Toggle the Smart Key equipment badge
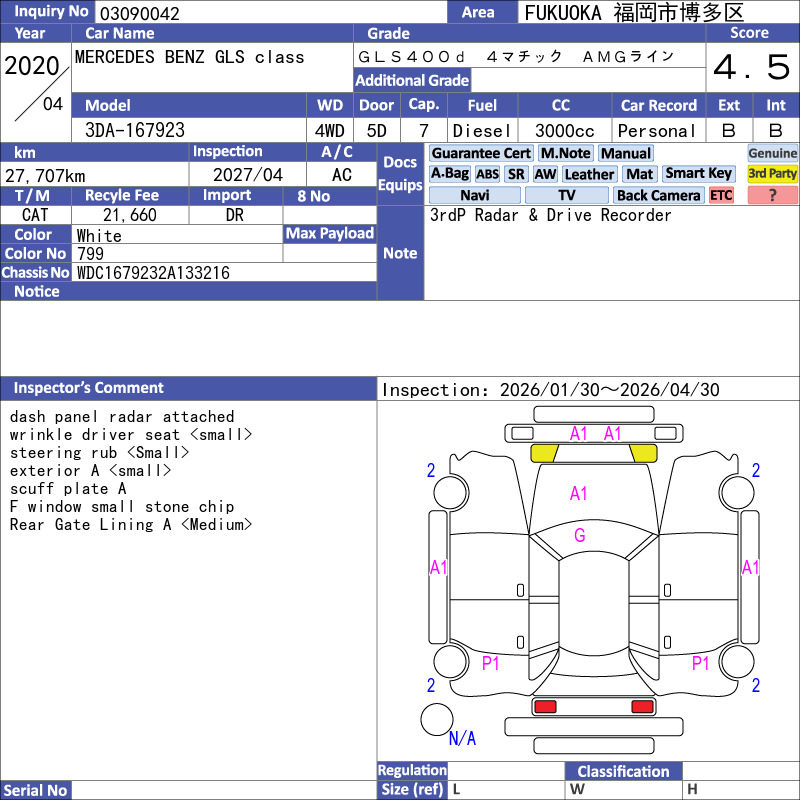Image resolution: width=800 pixels, height=800 pixels. (x=698, y=174)
